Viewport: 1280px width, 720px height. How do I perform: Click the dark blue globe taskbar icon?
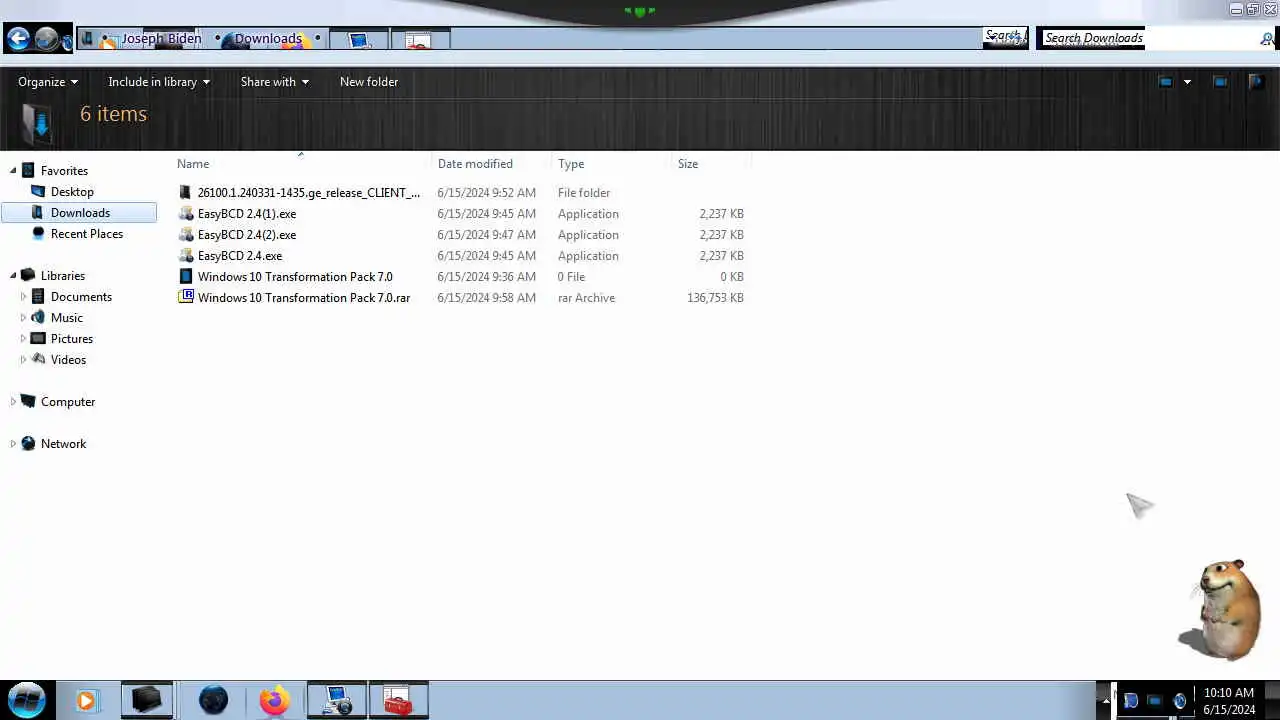click(x=213, y=700)
